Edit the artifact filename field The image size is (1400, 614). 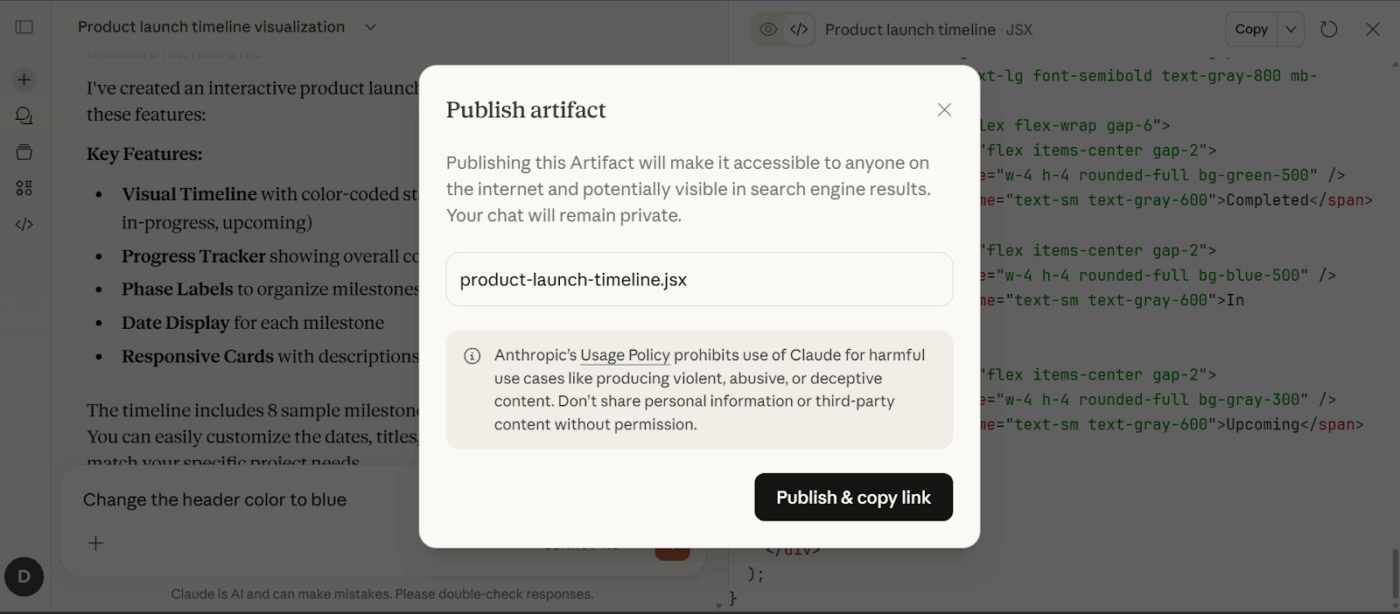point(698,279)
